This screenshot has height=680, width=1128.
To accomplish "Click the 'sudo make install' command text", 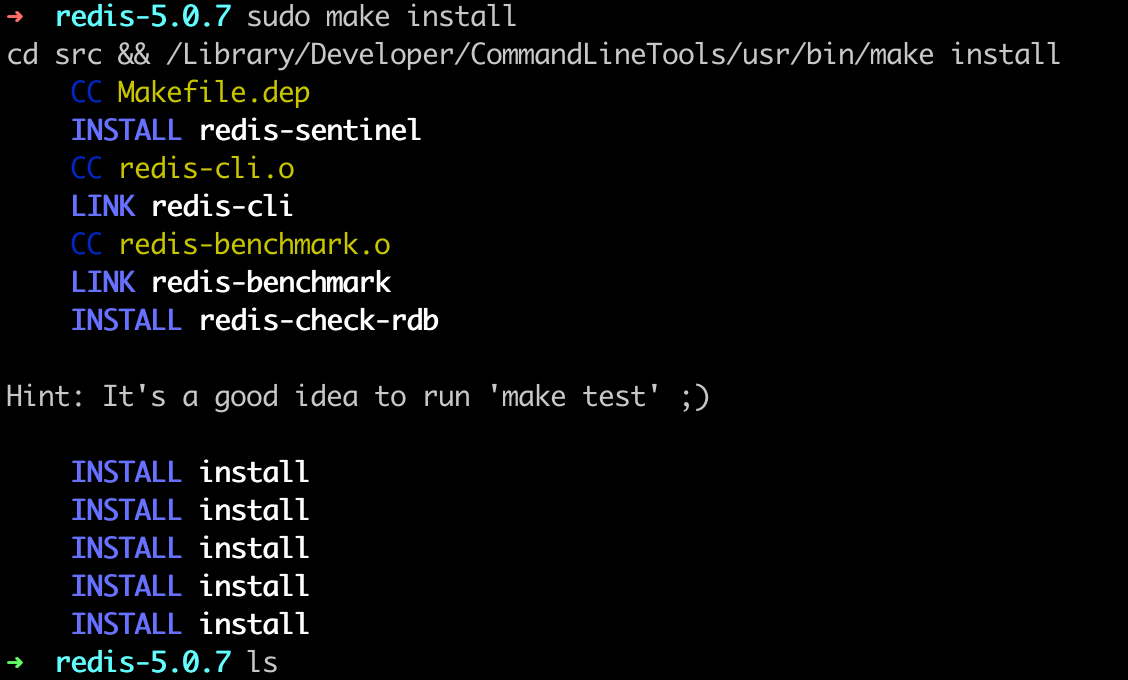I will point(381,17).
